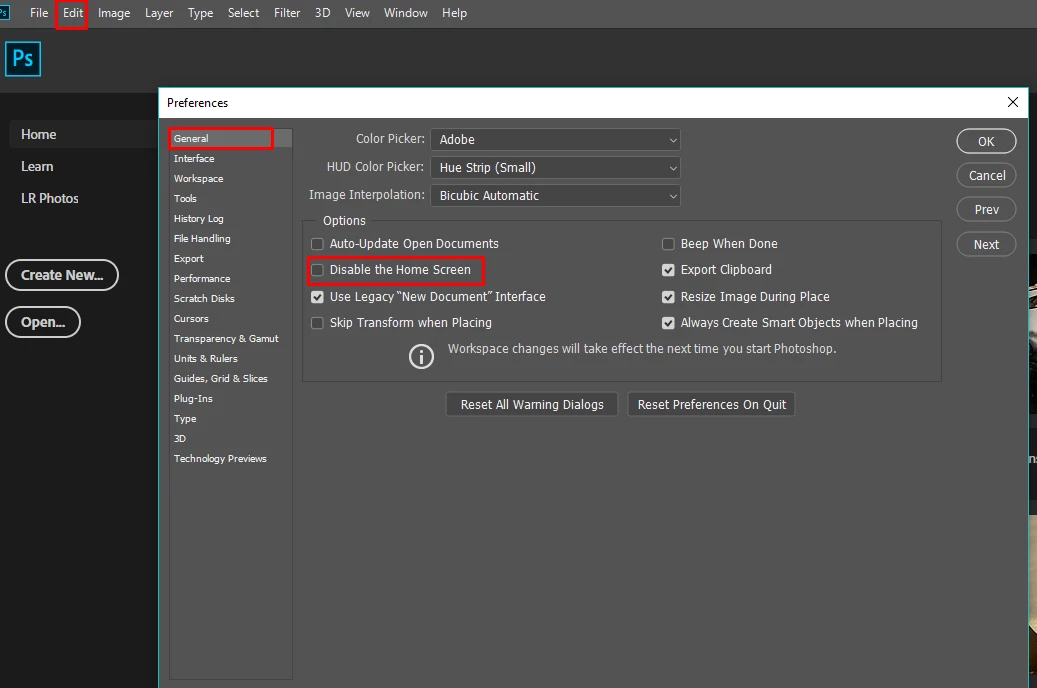Click Cancel in Preferences dialog
1037x688 pixels.
tap(986, 175)
